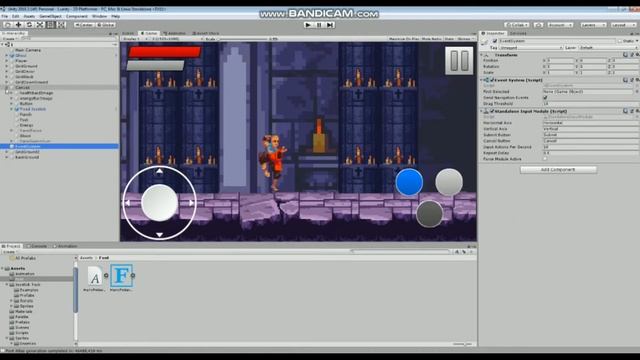Click the joystick handle knob
The width and height of the screenshot is (640, 360).
[x=160, y=203]
